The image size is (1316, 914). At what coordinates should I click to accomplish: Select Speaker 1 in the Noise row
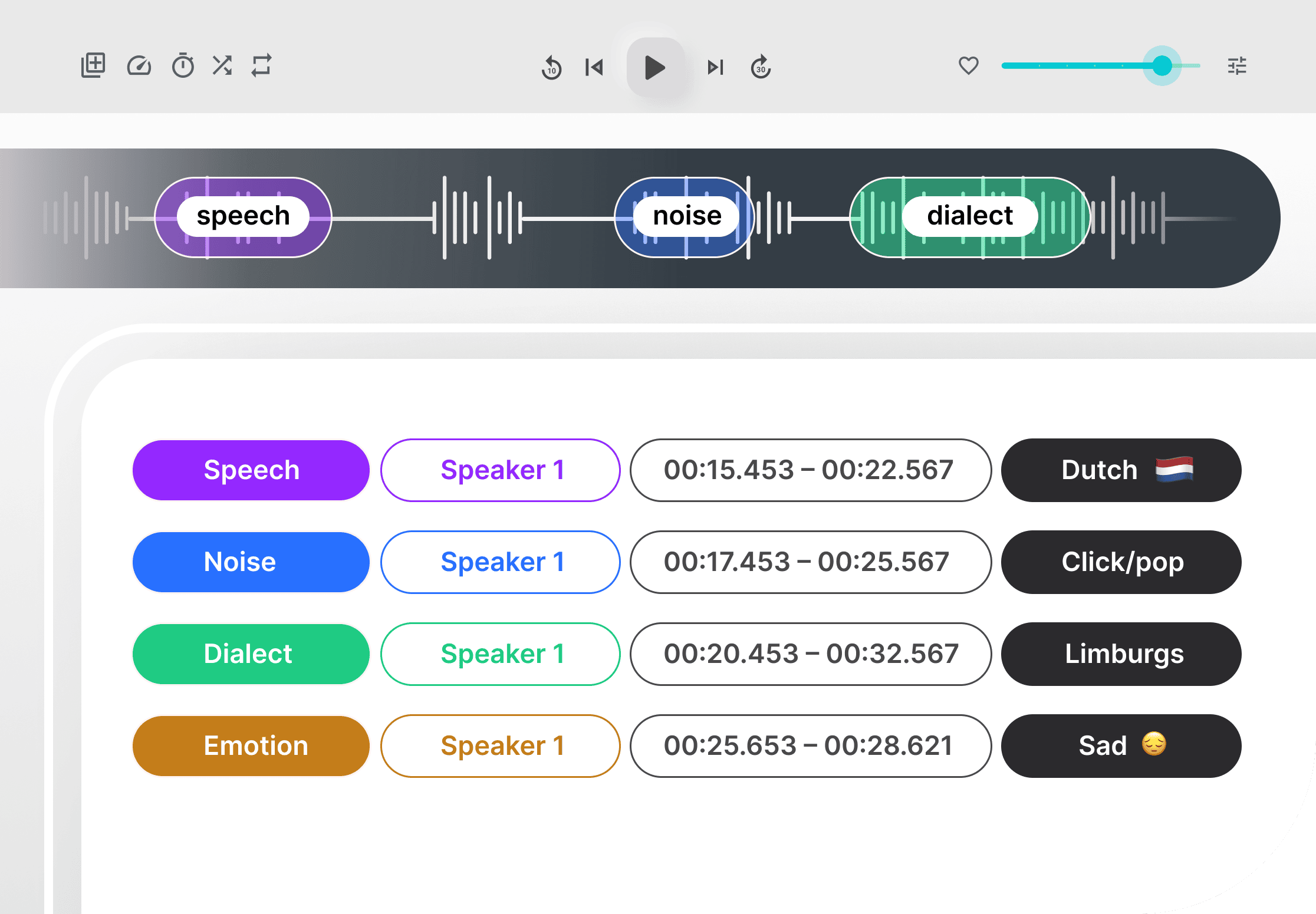coord(501,562)
